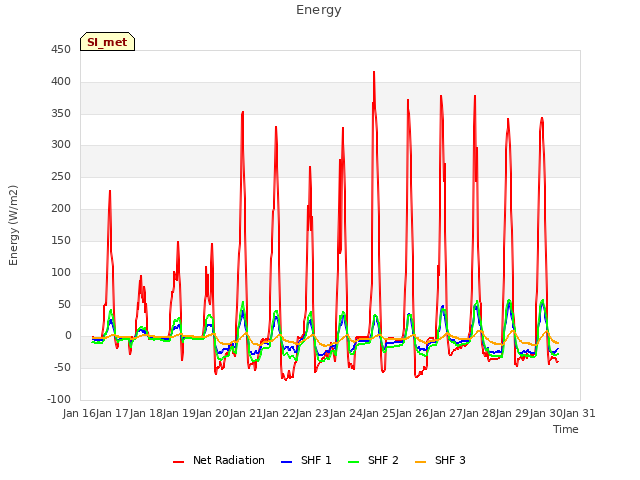
Task: Click the Jan 23 x-axis date
Action: (312, 414)
